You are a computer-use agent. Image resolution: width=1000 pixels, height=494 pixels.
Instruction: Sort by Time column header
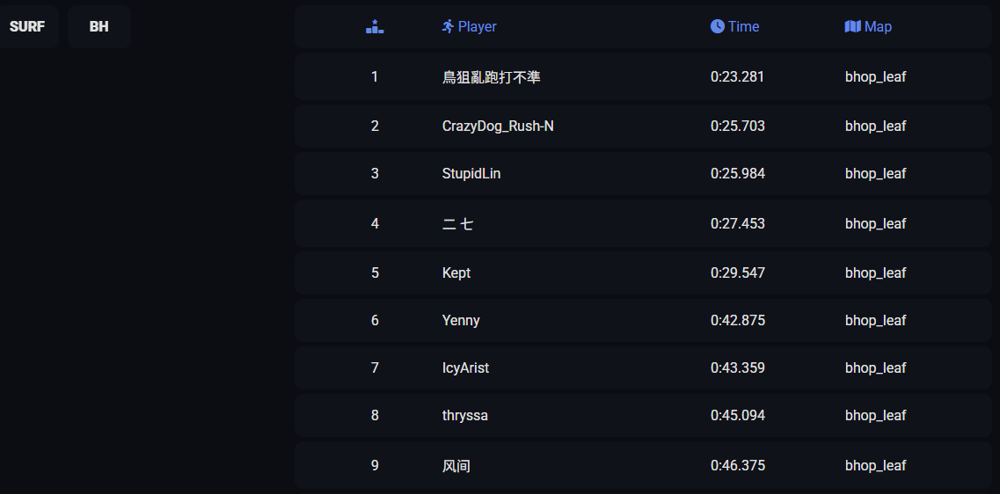pos(744,27)
